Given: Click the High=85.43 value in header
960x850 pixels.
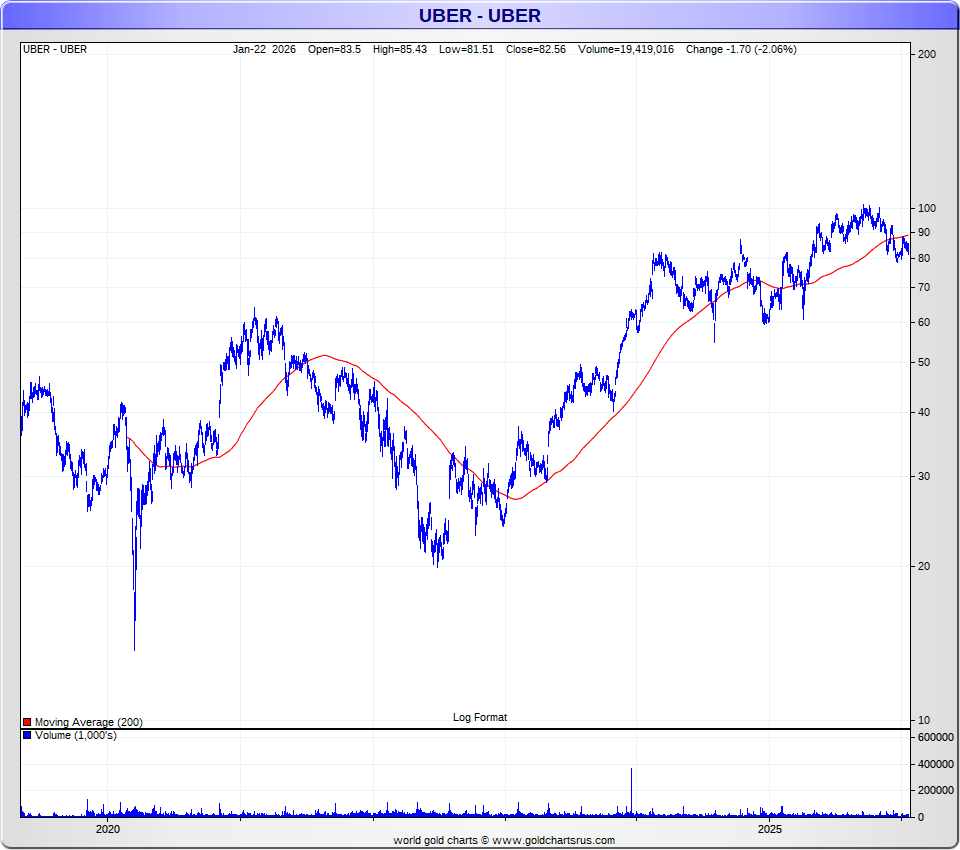Looking at the screenshot, I should pos(400,50).
